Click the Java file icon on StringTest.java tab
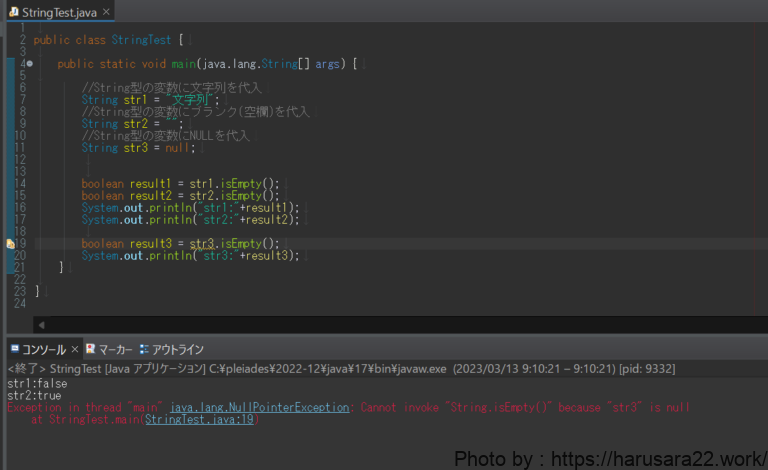 (13, 12)
